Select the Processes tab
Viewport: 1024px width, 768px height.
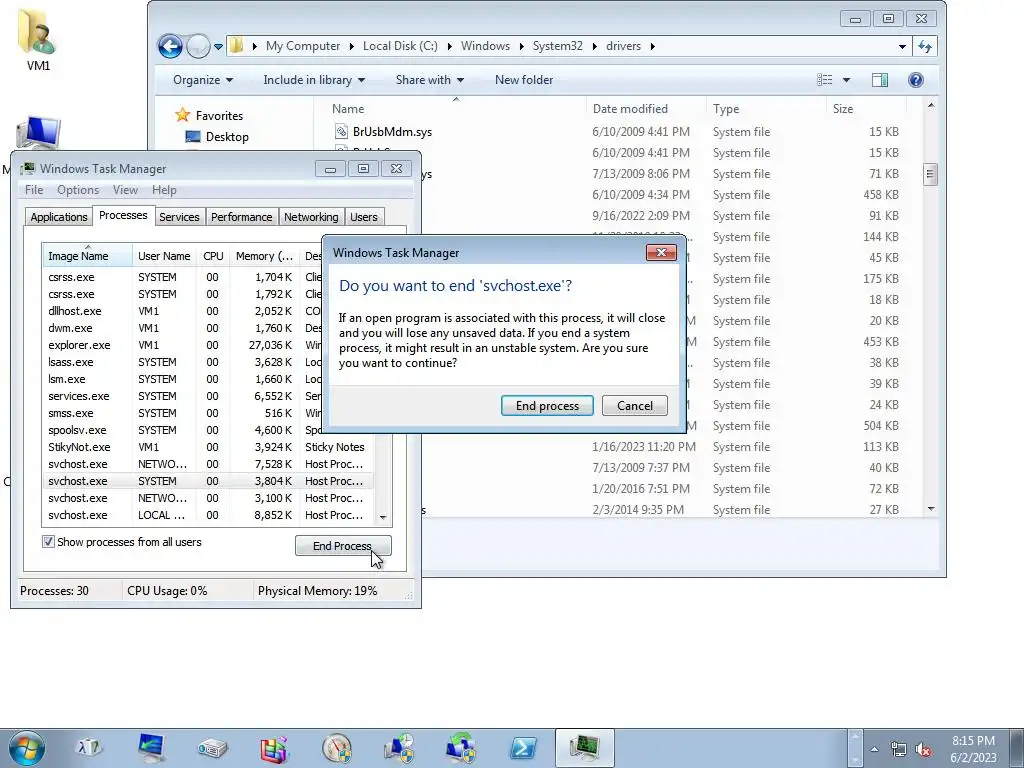coord(123,216)
